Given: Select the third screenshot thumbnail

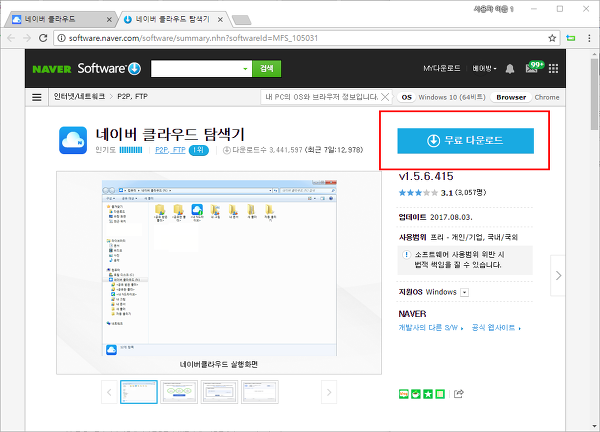Looking at the screenshot, I should (219, 392).
